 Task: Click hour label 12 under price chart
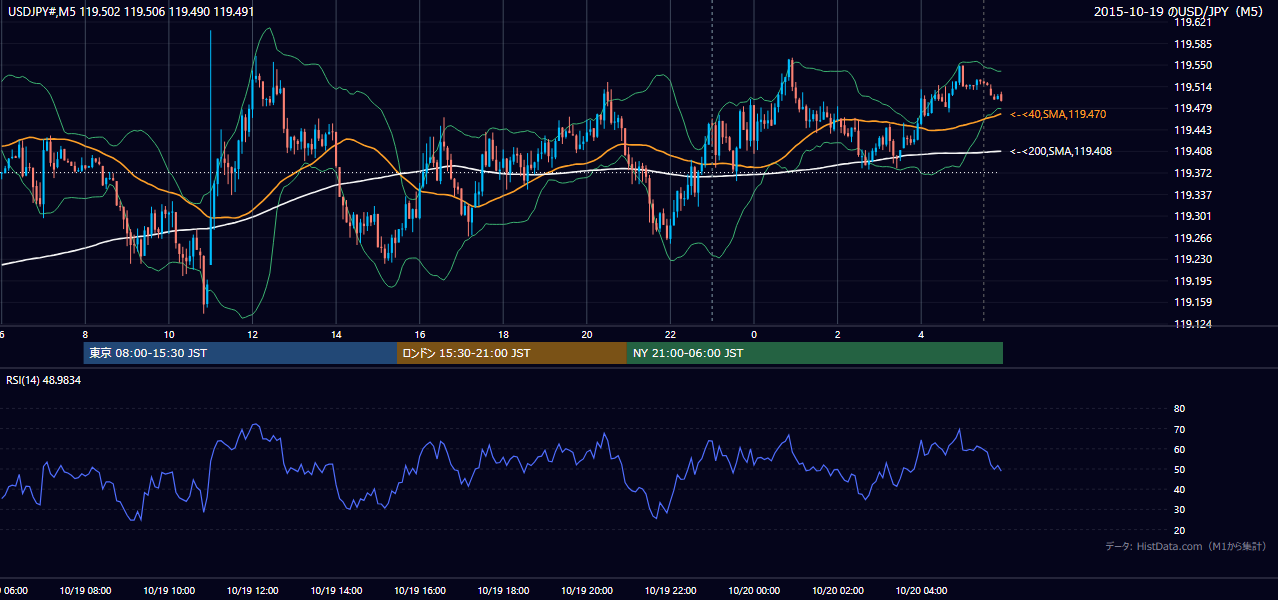pyautogui.click(x=252, y=334)
